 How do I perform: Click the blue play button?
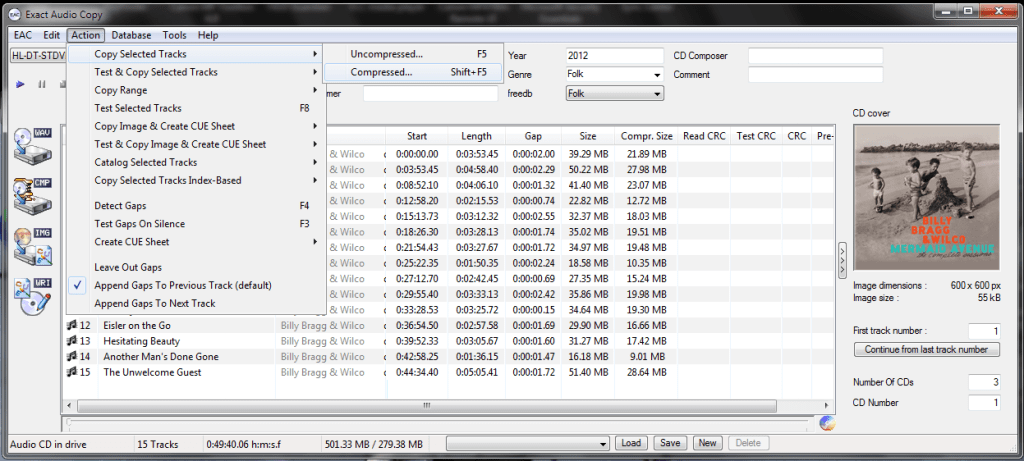20,84
